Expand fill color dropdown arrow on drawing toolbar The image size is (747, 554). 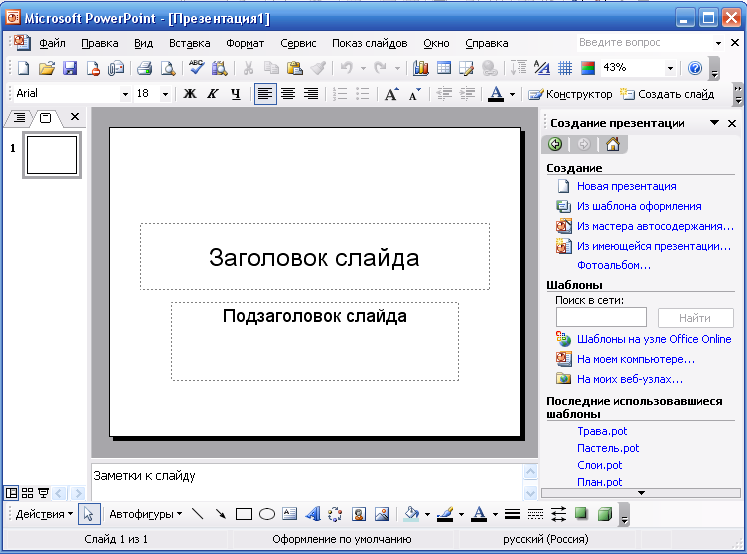[x=427, y=514]
